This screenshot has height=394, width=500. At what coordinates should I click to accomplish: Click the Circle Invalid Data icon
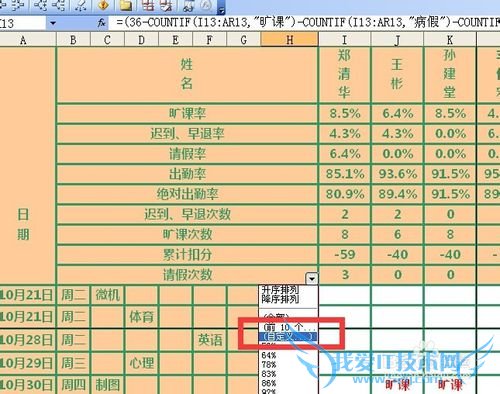pyautogui.click(x=148, y=5)
